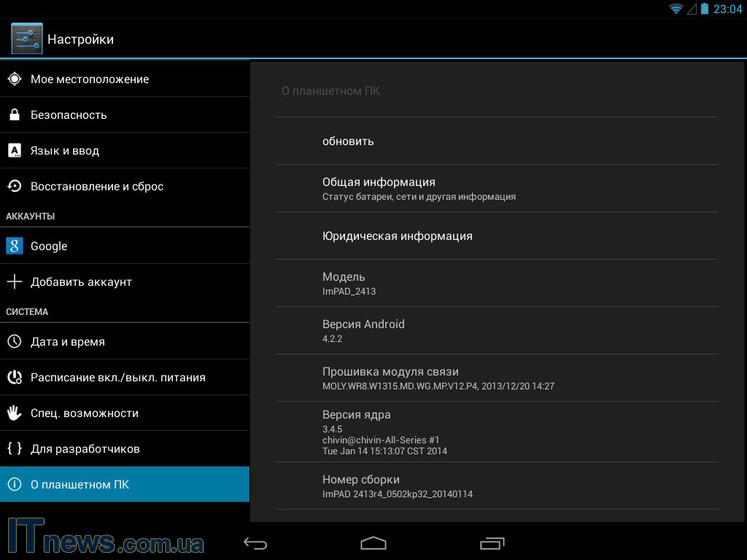747x560 pixels.
Task: Tap the Язык и ввод keyboard icon
Action: [14, 151]
